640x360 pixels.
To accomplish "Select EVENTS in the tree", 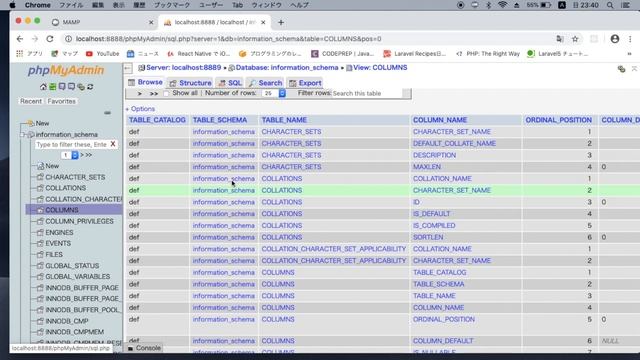I will pos(58,243).
